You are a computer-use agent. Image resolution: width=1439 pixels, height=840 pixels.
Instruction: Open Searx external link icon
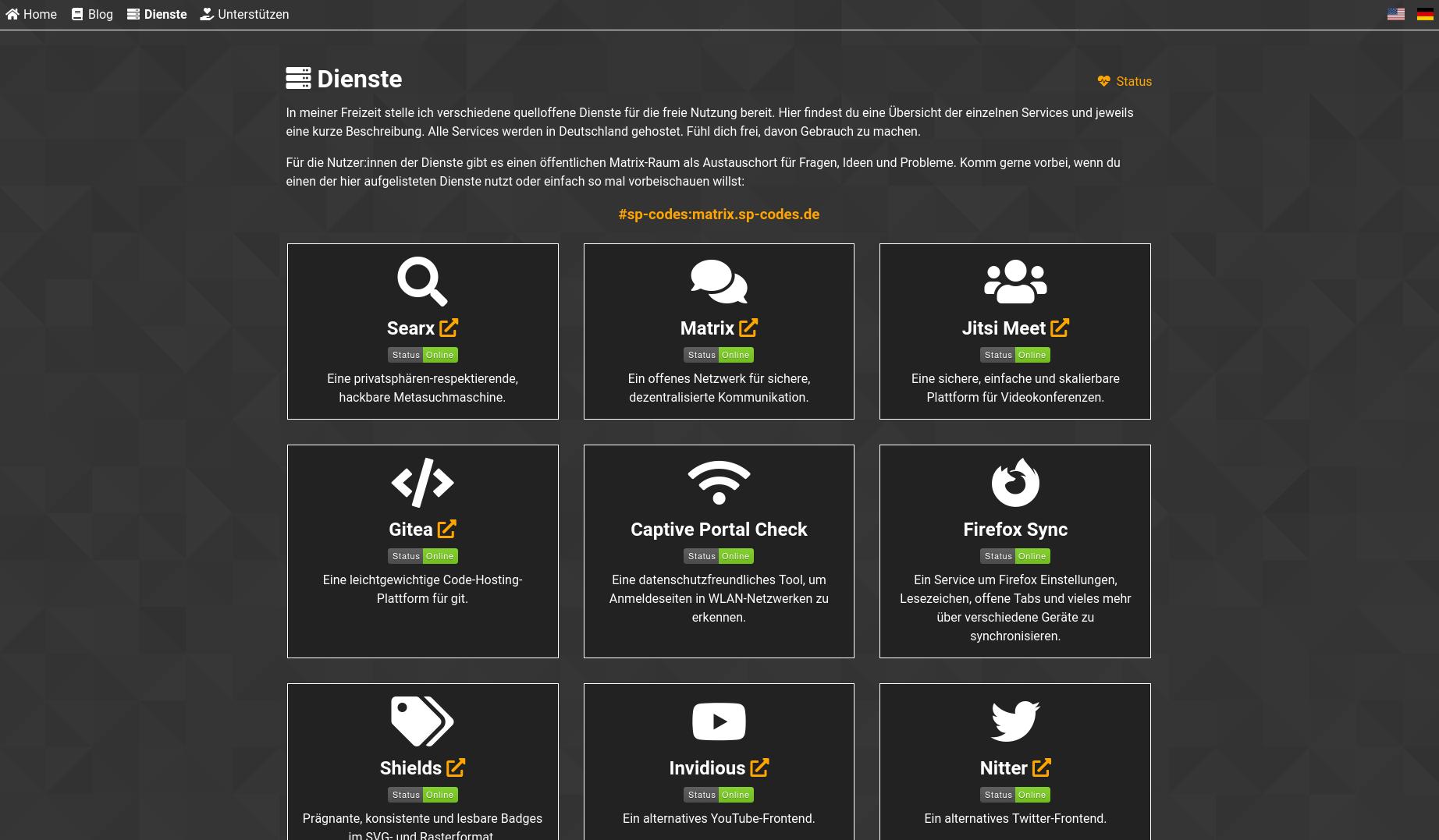click(449, 328)
